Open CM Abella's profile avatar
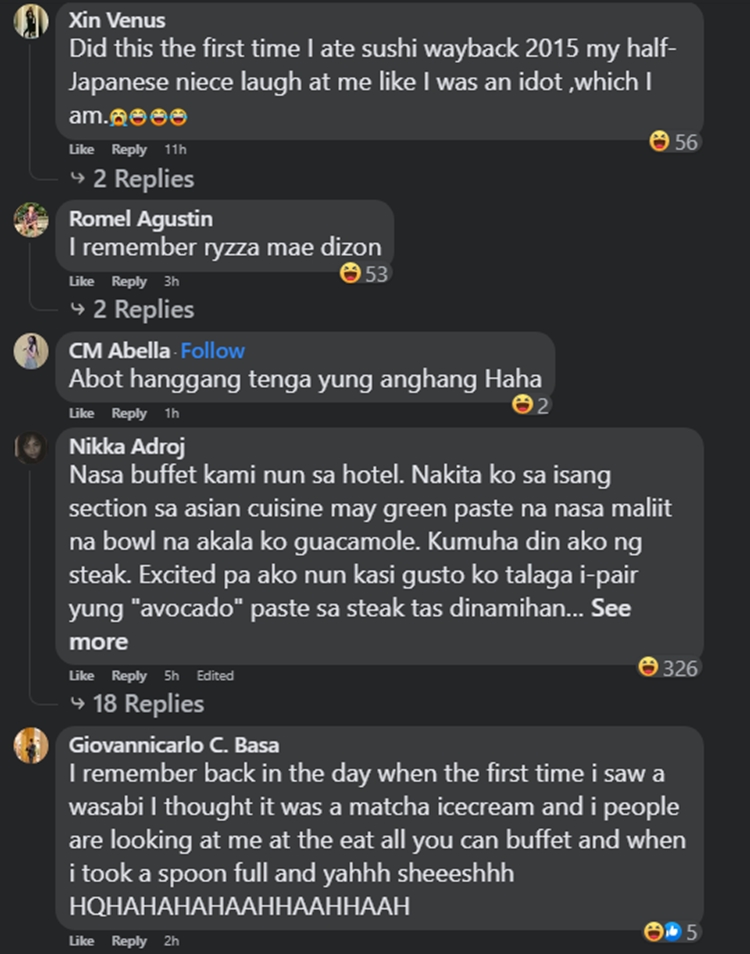This screenshot has height=954, width=750. coord(31,352)
